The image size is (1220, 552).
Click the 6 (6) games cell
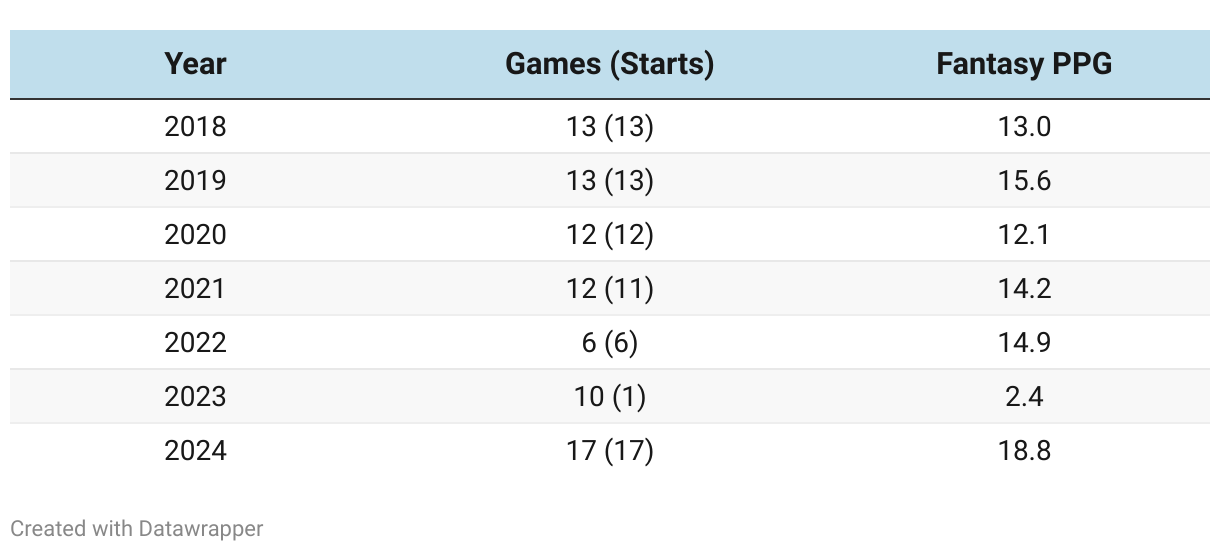[x=609, y=343]
